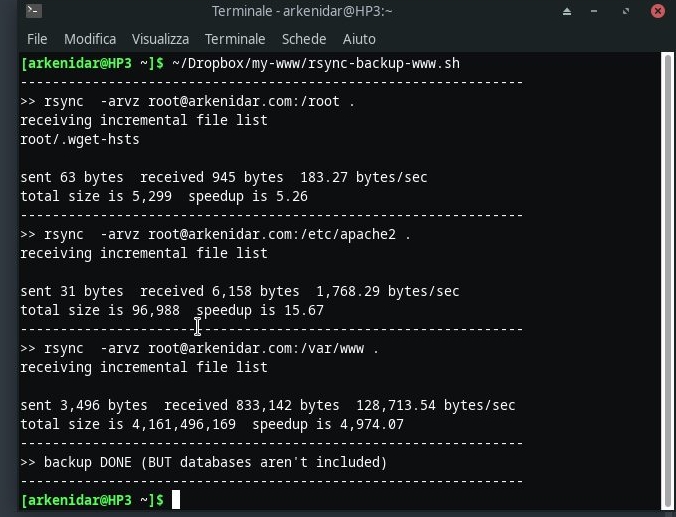Minimize the Terminale window

tap(594, 11)
